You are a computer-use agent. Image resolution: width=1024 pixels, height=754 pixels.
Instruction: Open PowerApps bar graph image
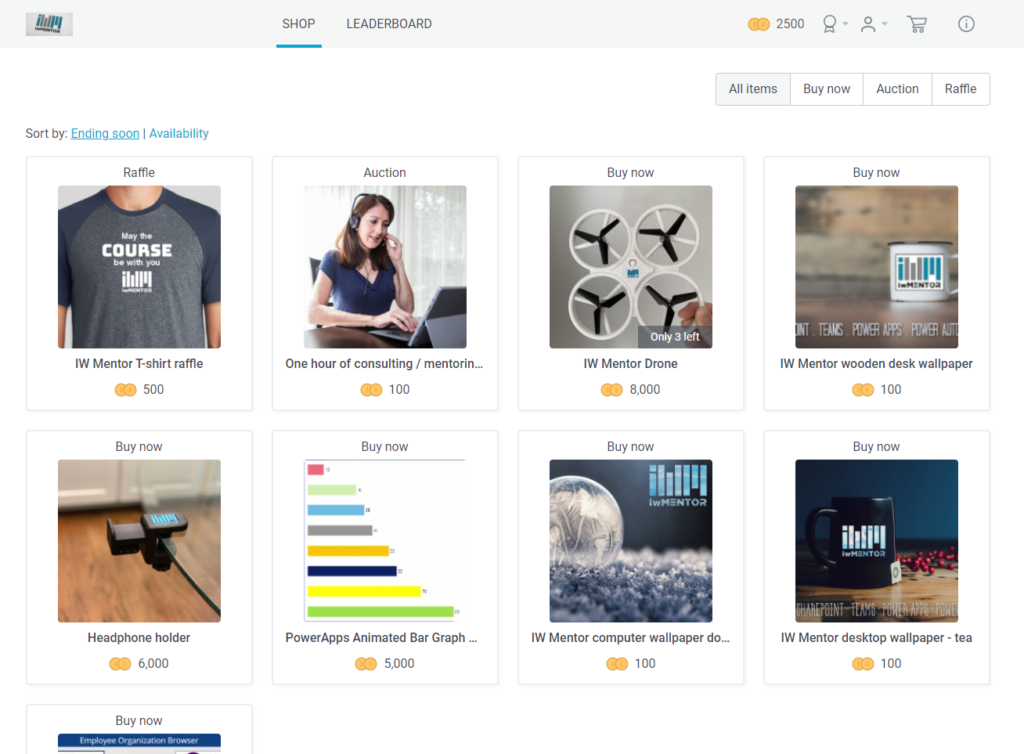point(385,541)
